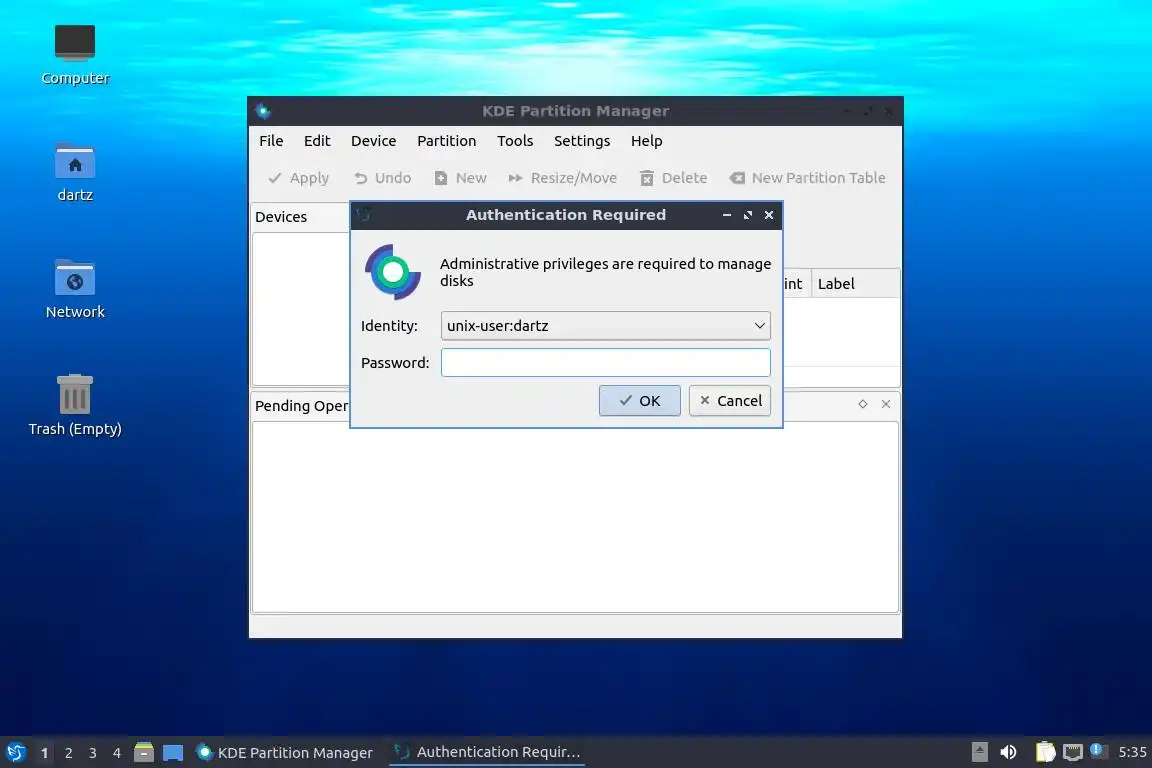
Task: Float the Pending Operations panel
Action: pyautogui.click(x=863, y=404)
